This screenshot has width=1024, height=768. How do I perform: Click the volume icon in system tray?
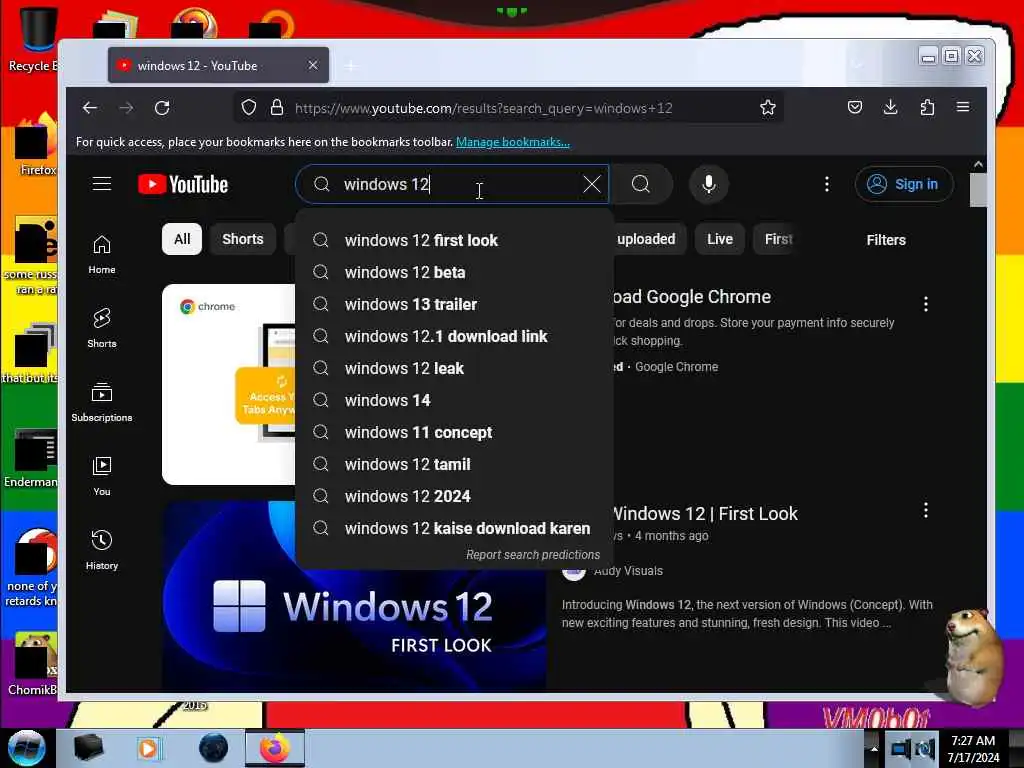coord(923,749)
